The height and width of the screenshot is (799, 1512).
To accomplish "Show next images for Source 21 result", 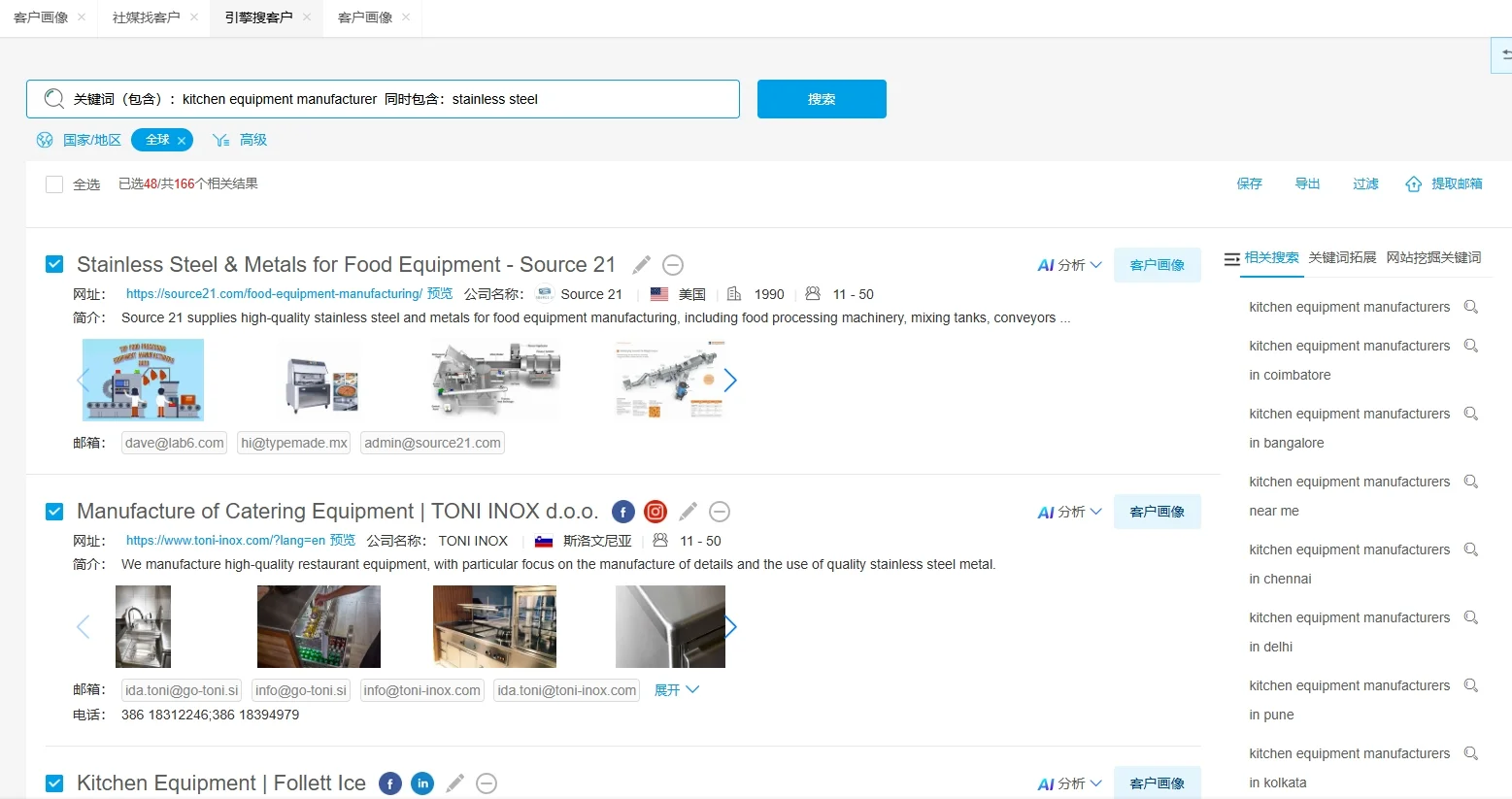I will pyautogui.click(x=730, y=381).
